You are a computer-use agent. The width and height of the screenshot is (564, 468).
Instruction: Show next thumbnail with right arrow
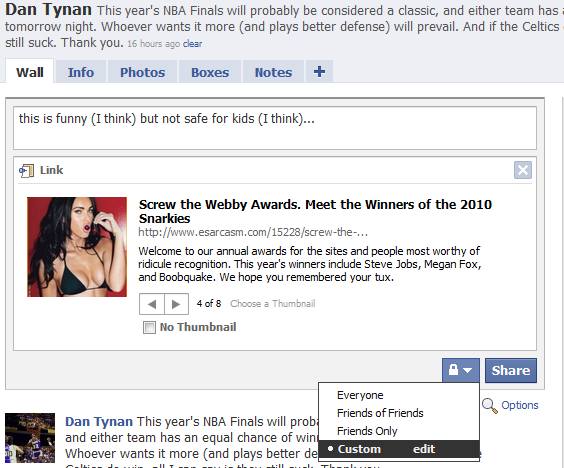tap(176, 304)
